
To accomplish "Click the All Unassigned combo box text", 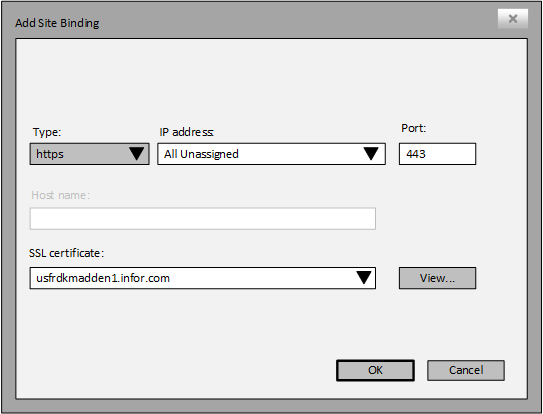I will click(201, 154).
